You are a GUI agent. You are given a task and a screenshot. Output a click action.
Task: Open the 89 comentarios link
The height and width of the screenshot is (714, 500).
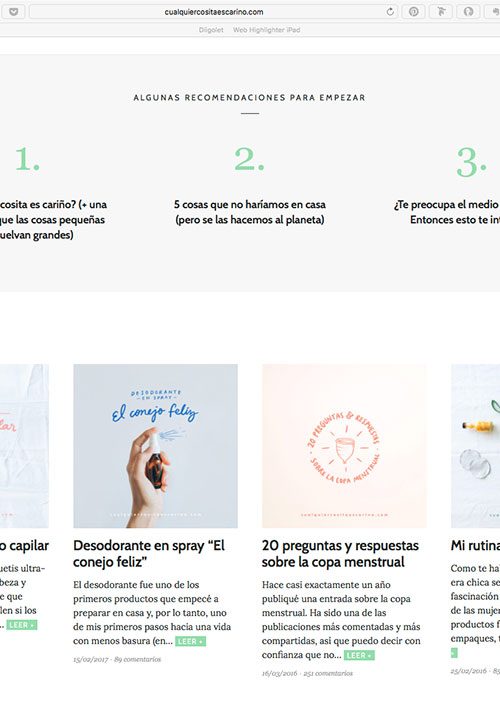pyautogui.click(x=138, y=659)
